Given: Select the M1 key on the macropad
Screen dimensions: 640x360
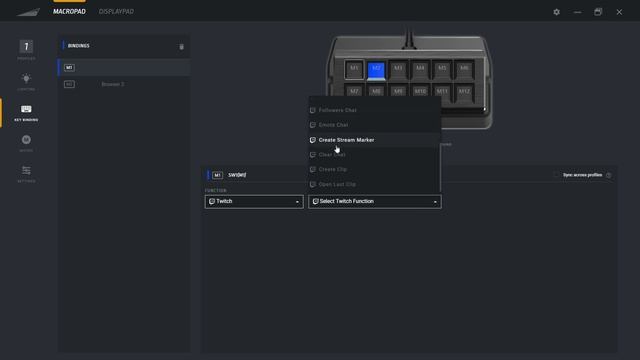Looking at the screenshot, I should 354,69.
